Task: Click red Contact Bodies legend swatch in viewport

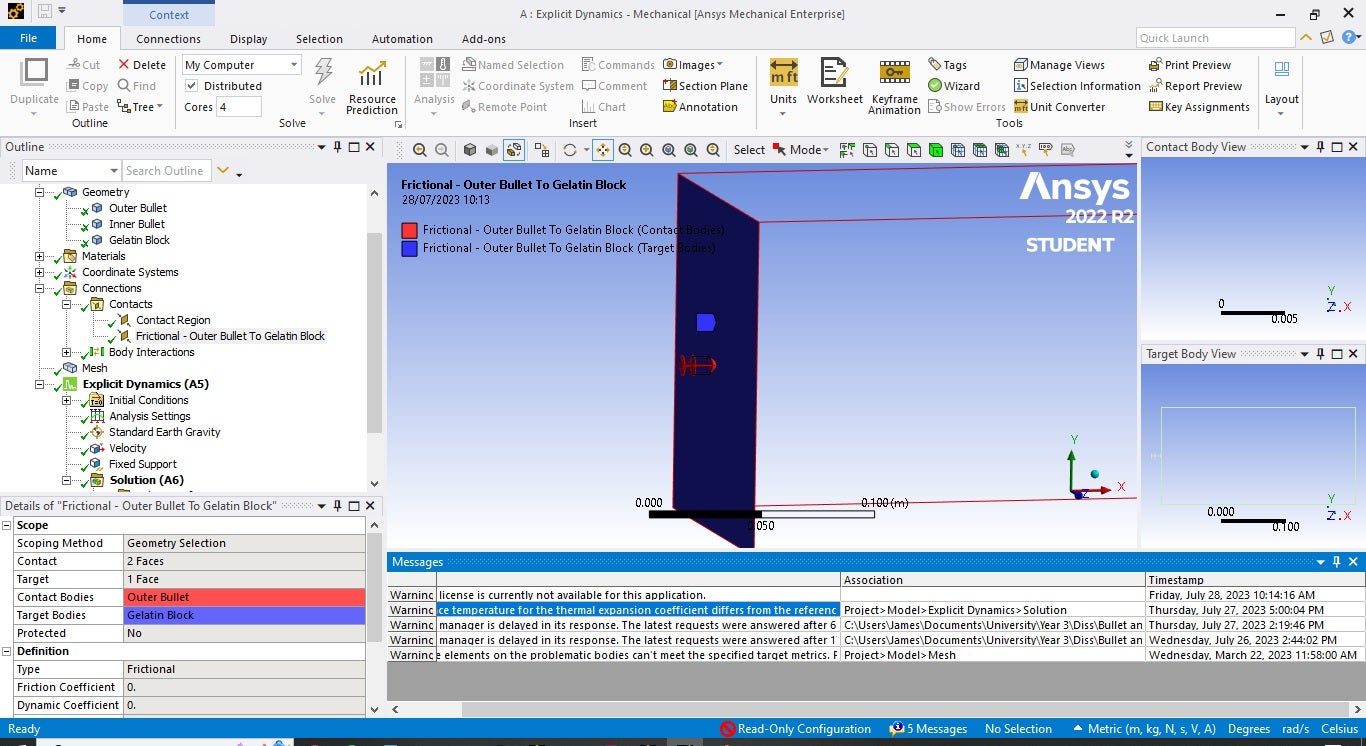Action: click(x=409, y=230)
